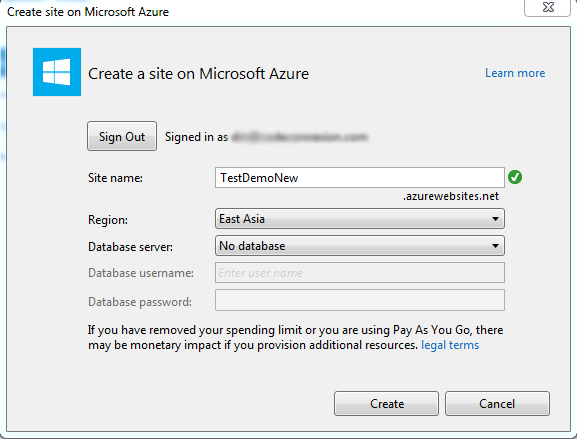Click the 'Create site on Microsoft Azure' title bar text
The width and height of the screenshot is (577, 439).
[x=88, y=12]
